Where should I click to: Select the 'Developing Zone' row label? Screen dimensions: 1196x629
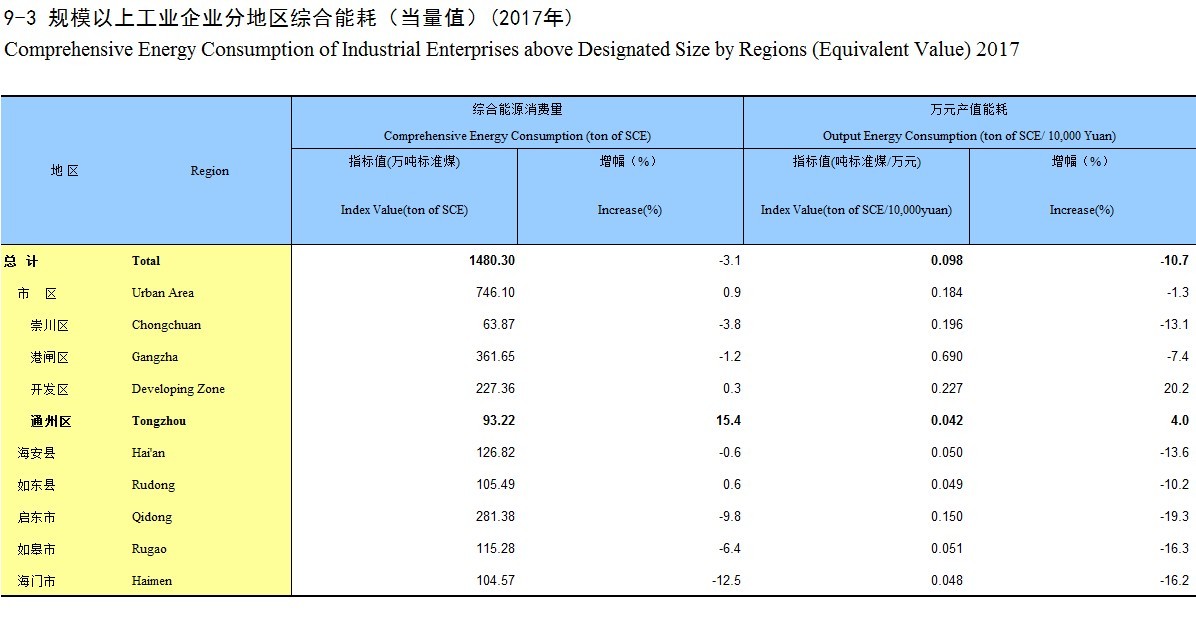coord(178,389)
